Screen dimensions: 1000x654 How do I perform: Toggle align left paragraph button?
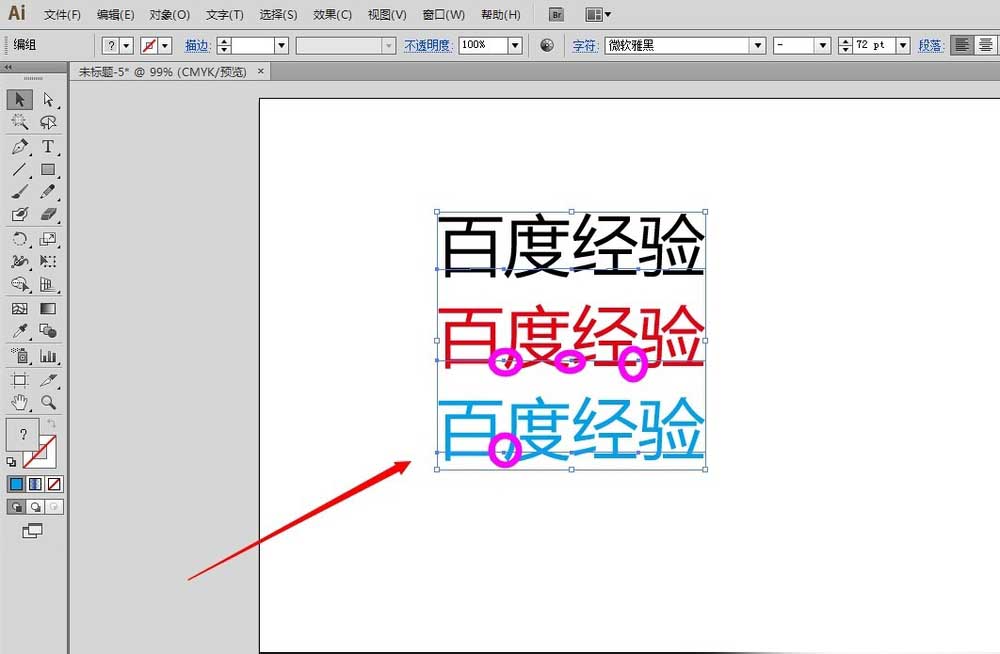(x=962, y=45)
